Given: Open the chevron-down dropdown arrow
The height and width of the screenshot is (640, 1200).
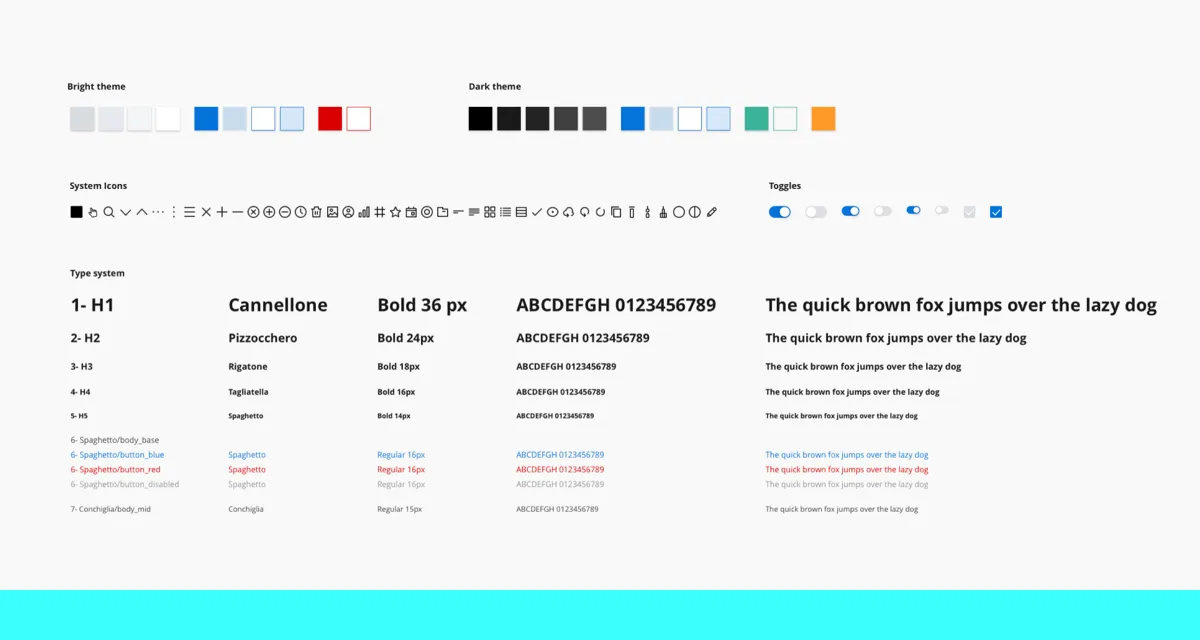Looking at the screenshot, I should point(126,211).
